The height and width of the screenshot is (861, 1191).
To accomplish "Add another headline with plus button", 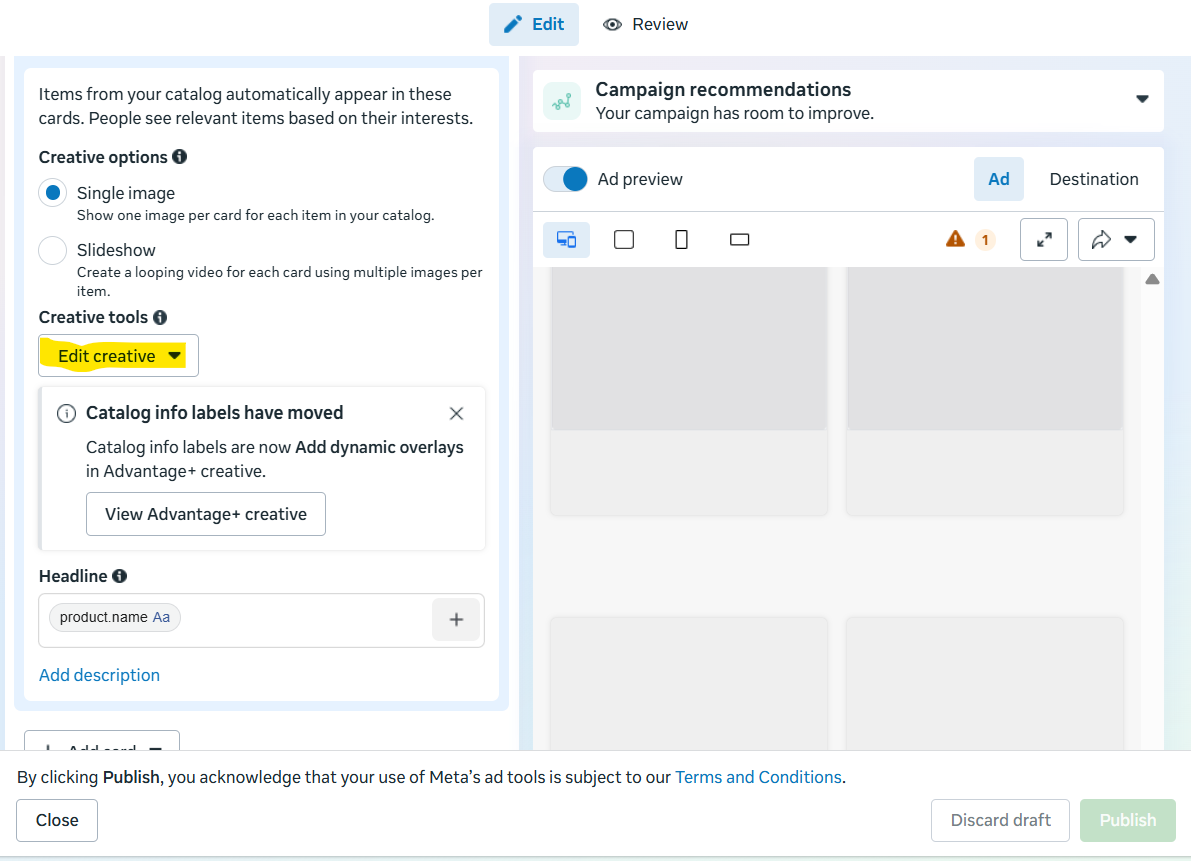I will click(456, 620).
